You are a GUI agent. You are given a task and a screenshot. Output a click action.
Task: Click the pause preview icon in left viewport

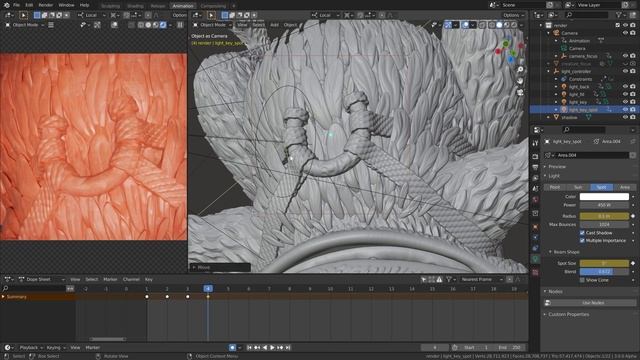coord(180,25)
